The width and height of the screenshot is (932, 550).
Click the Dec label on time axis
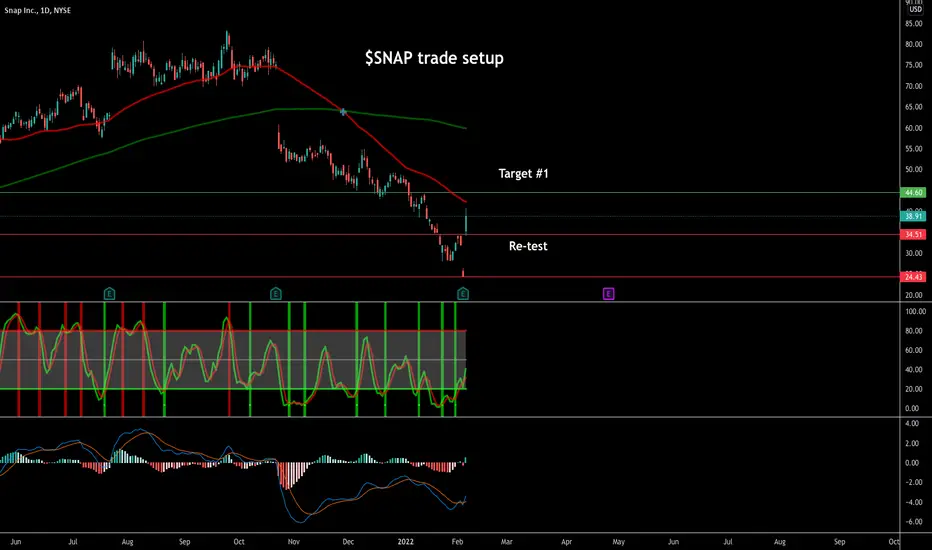348,542
